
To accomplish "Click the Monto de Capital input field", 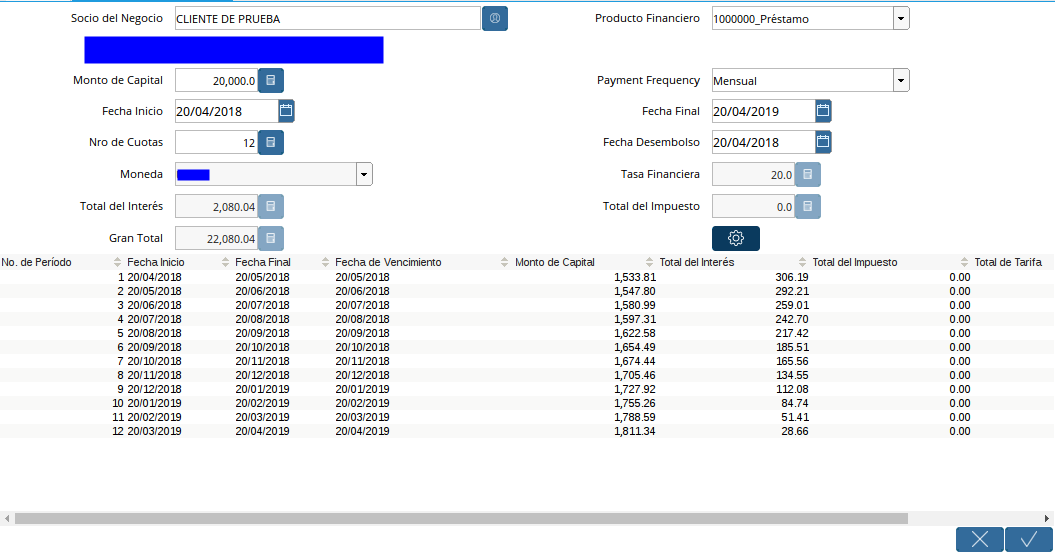I will (x=216, y=81).
